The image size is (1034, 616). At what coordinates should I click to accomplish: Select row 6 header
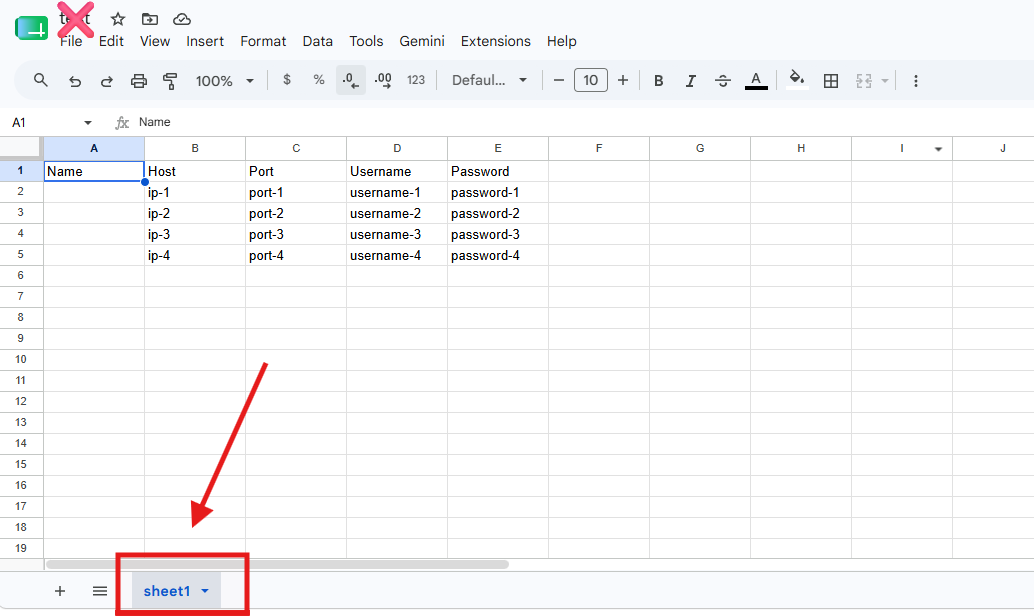pos(21,276)
